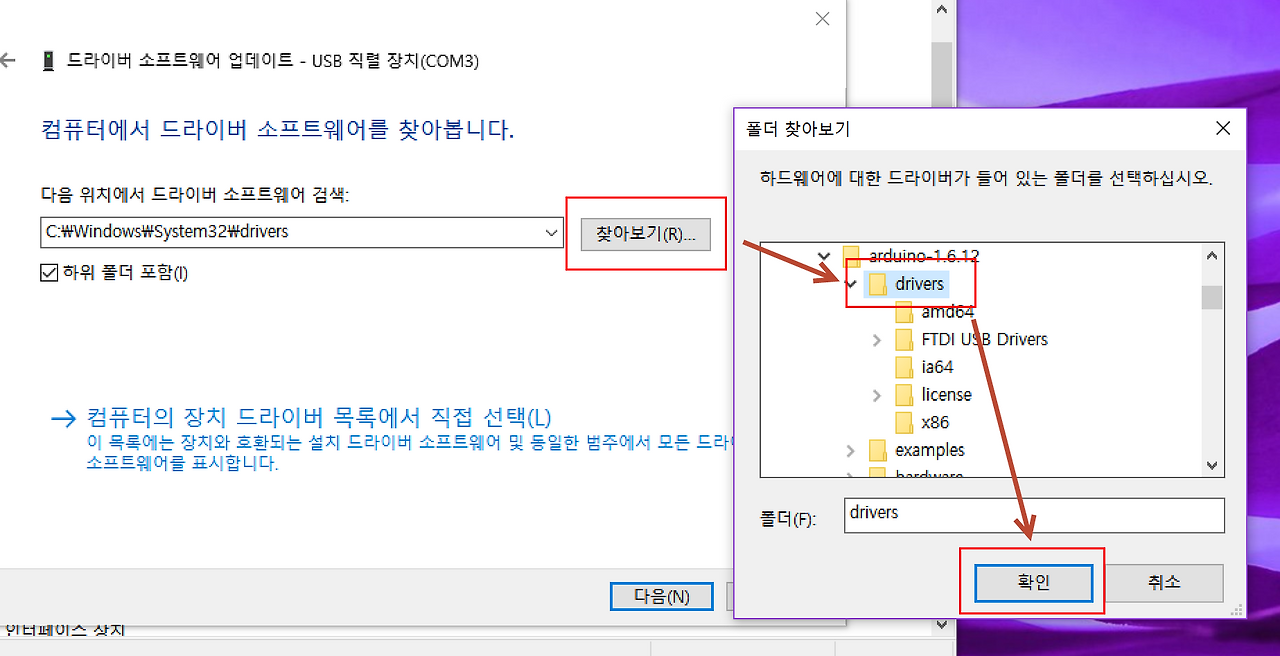Select the amd64 folder icon
Screen dimensions: 1280x656
[904, 311]
